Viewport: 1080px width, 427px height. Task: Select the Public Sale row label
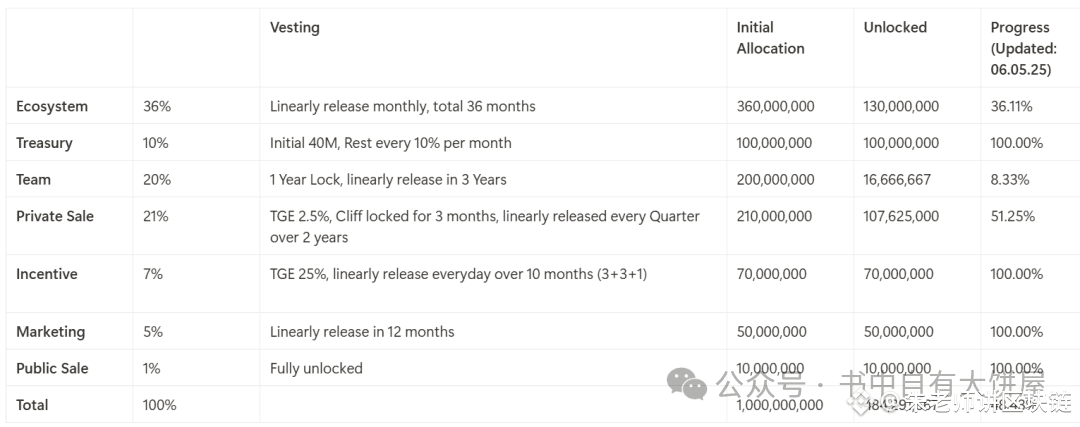point(52,368)
